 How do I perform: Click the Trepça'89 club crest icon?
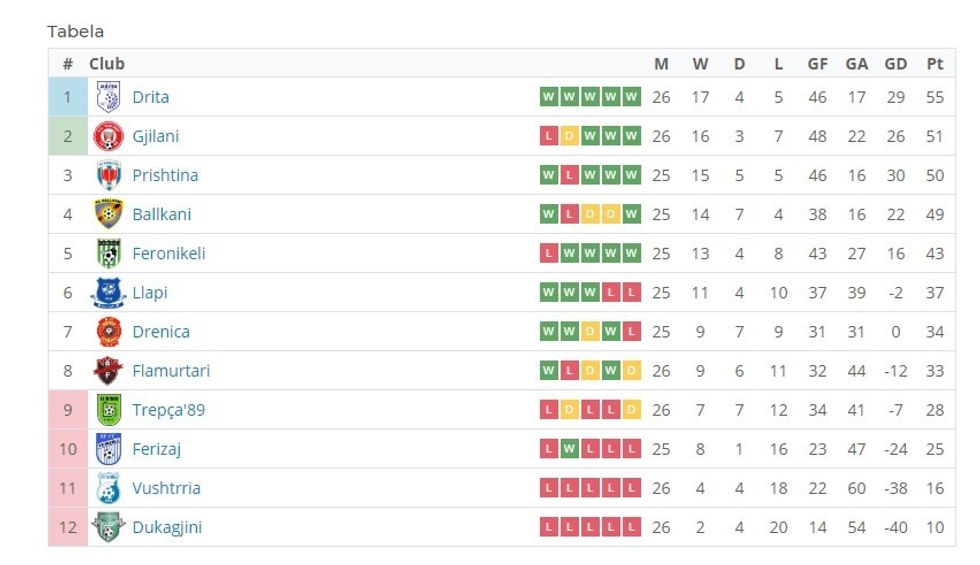click(x=108, y=410)
